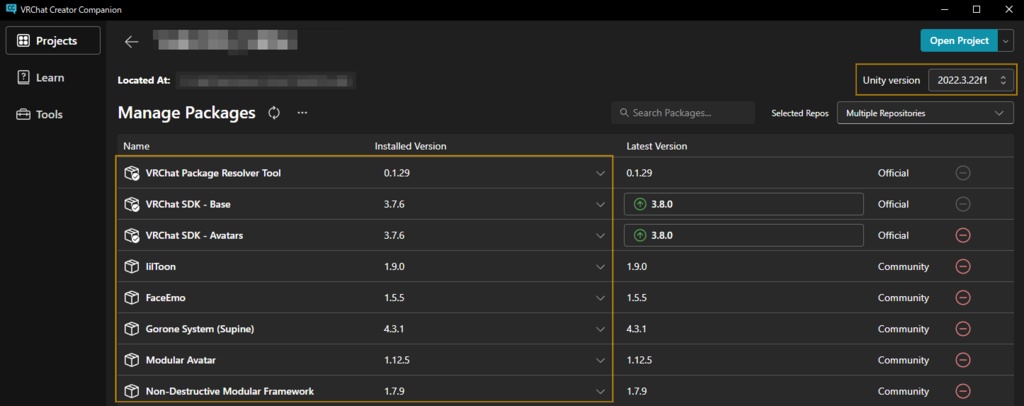Click the Community label in the lilToon row
1024x406 pixels.
coord(903,266)
